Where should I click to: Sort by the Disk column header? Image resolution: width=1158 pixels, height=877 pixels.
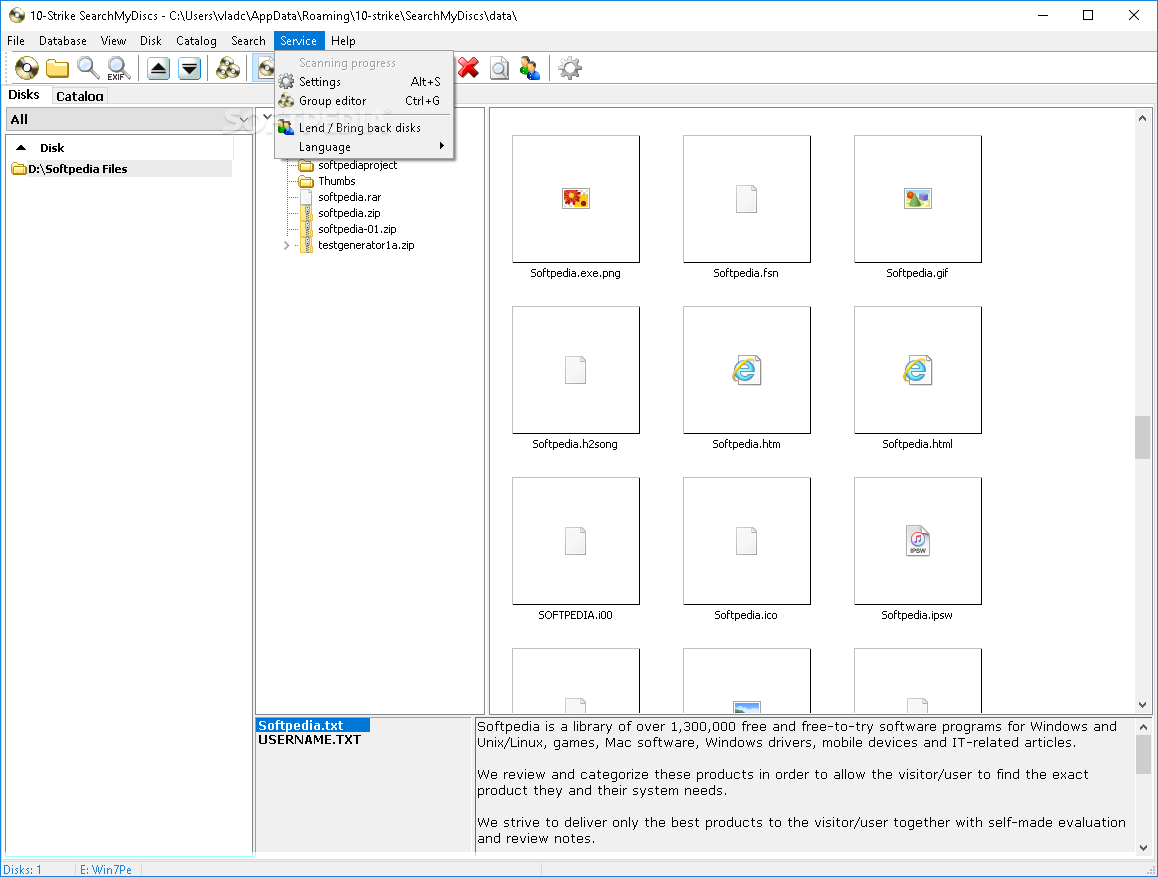pos(120,148)
